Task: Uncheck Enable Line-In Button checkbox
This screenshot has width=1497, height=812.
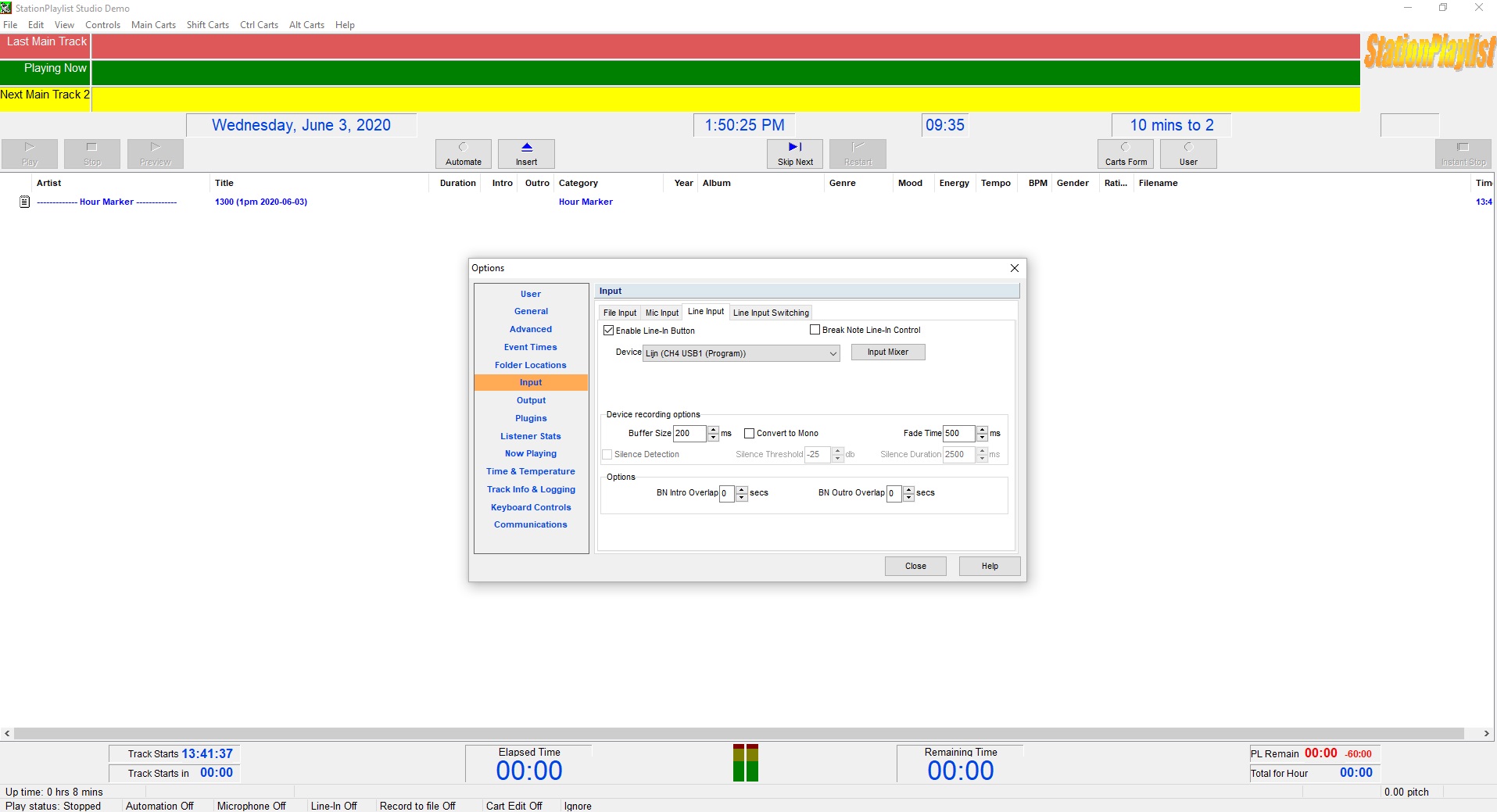Action: click(608, 331)
